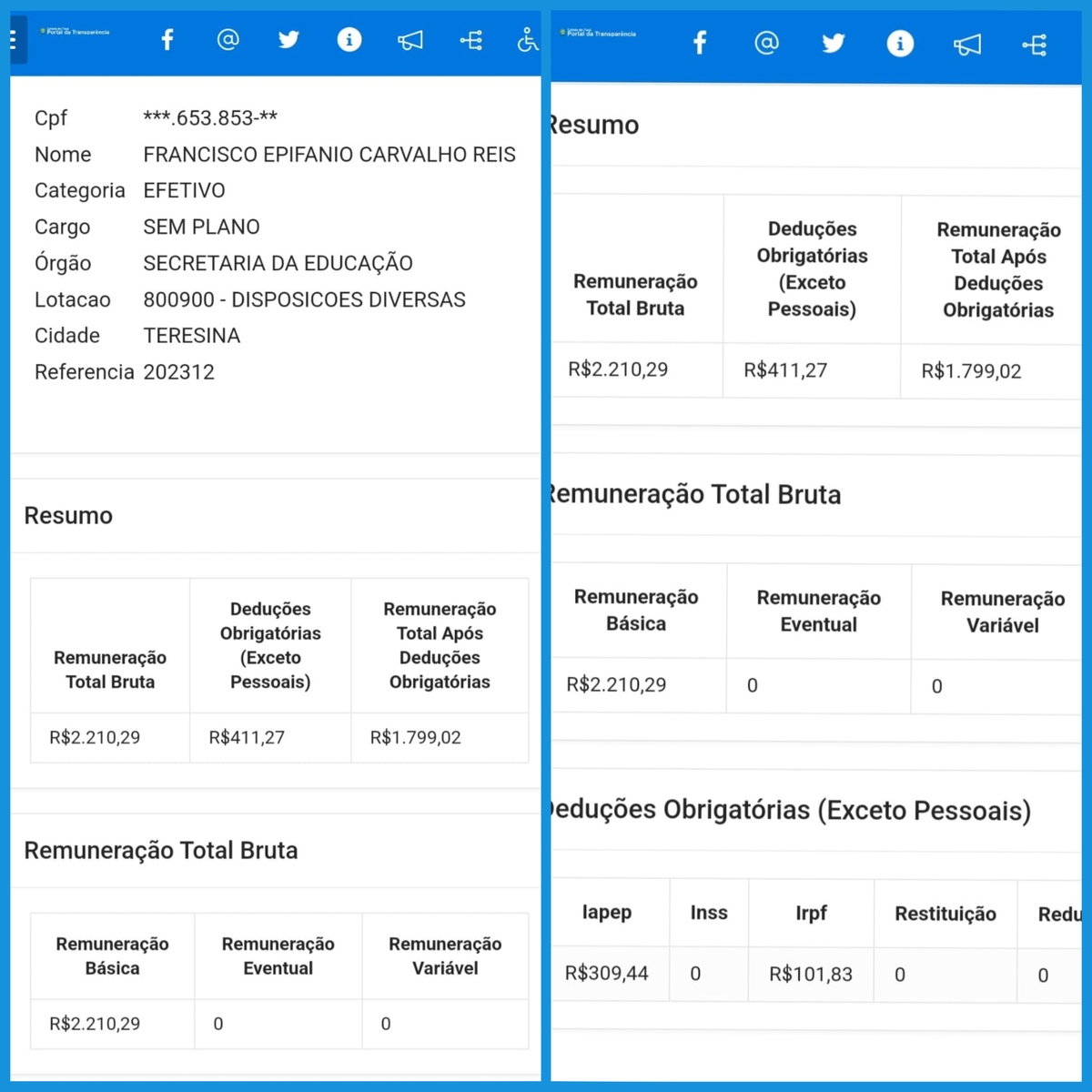
Task: Open Twitter bird icon in left screenshot header
Action: tap(288, 40)
